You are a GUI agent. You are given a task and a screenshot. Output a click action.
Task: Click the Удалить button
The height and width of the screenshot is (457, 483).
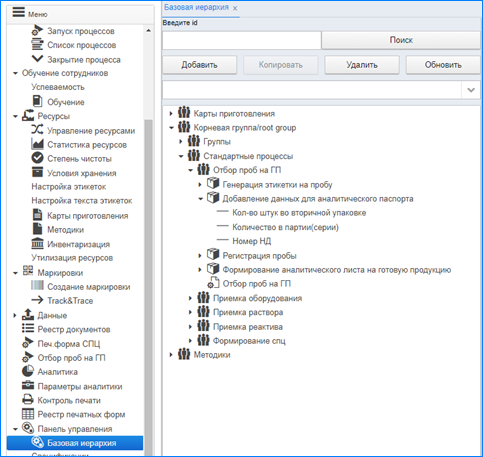pos(362,65)
